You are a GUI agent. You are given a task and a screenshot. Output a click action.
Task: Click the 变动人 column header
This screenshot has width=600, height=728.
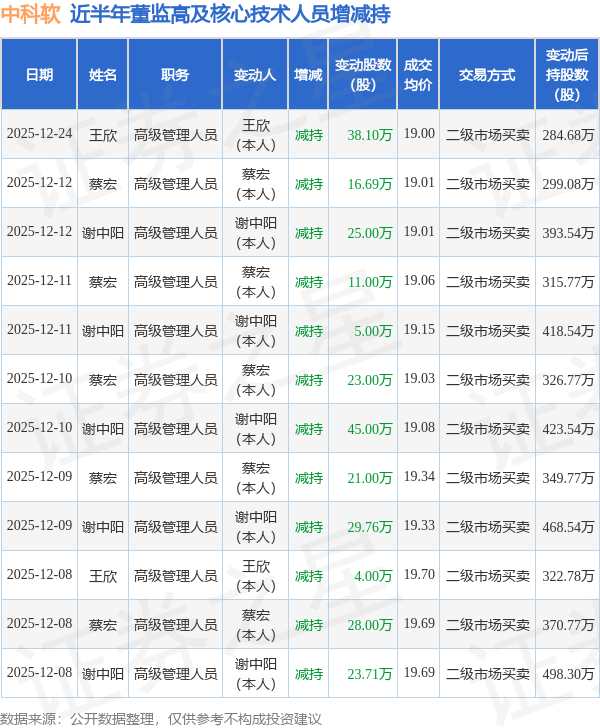click(x=255, y=74)
